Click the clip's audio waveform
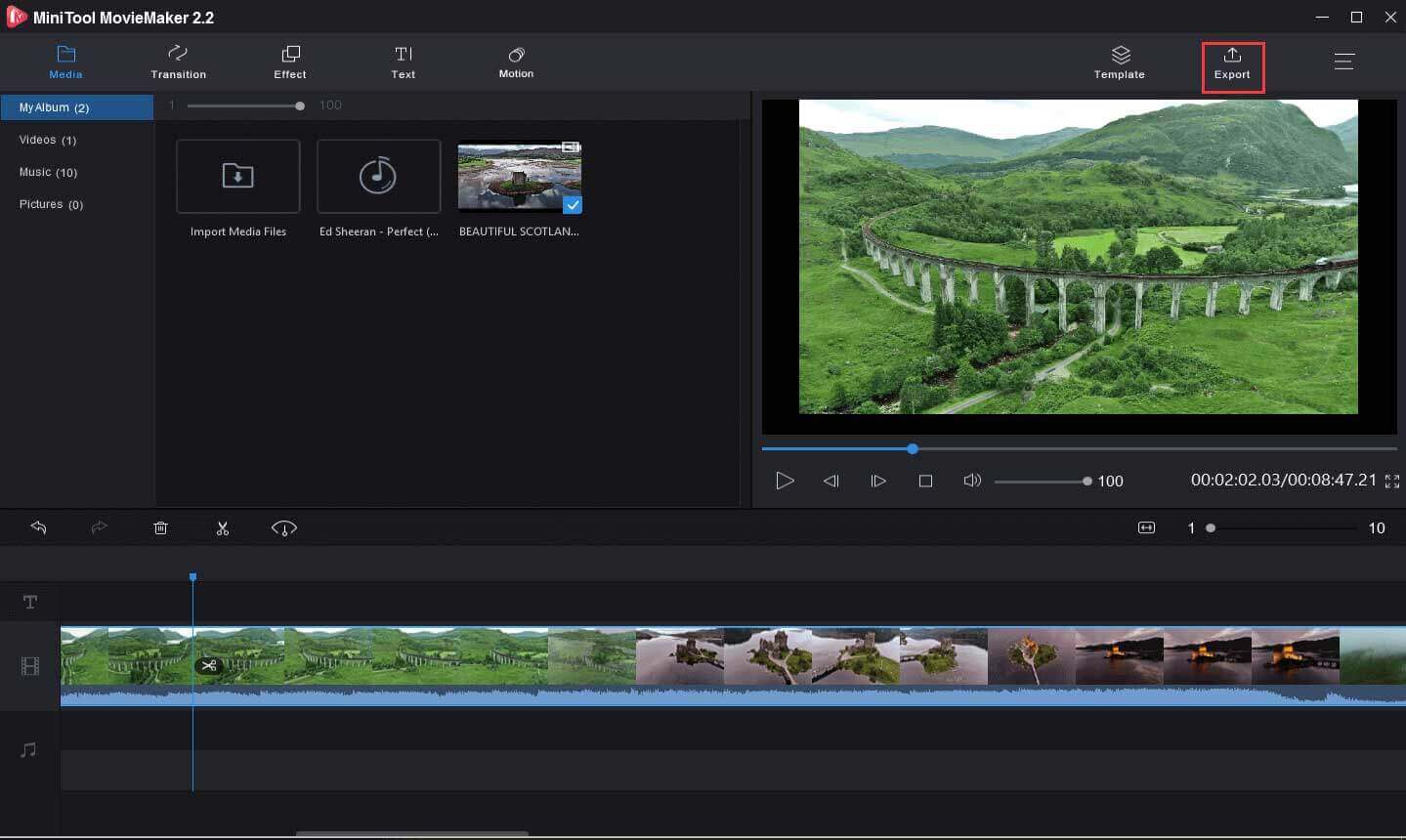The height and width of the screenshot is (840, 1406). pyautogui.click(x=733, y=695)
